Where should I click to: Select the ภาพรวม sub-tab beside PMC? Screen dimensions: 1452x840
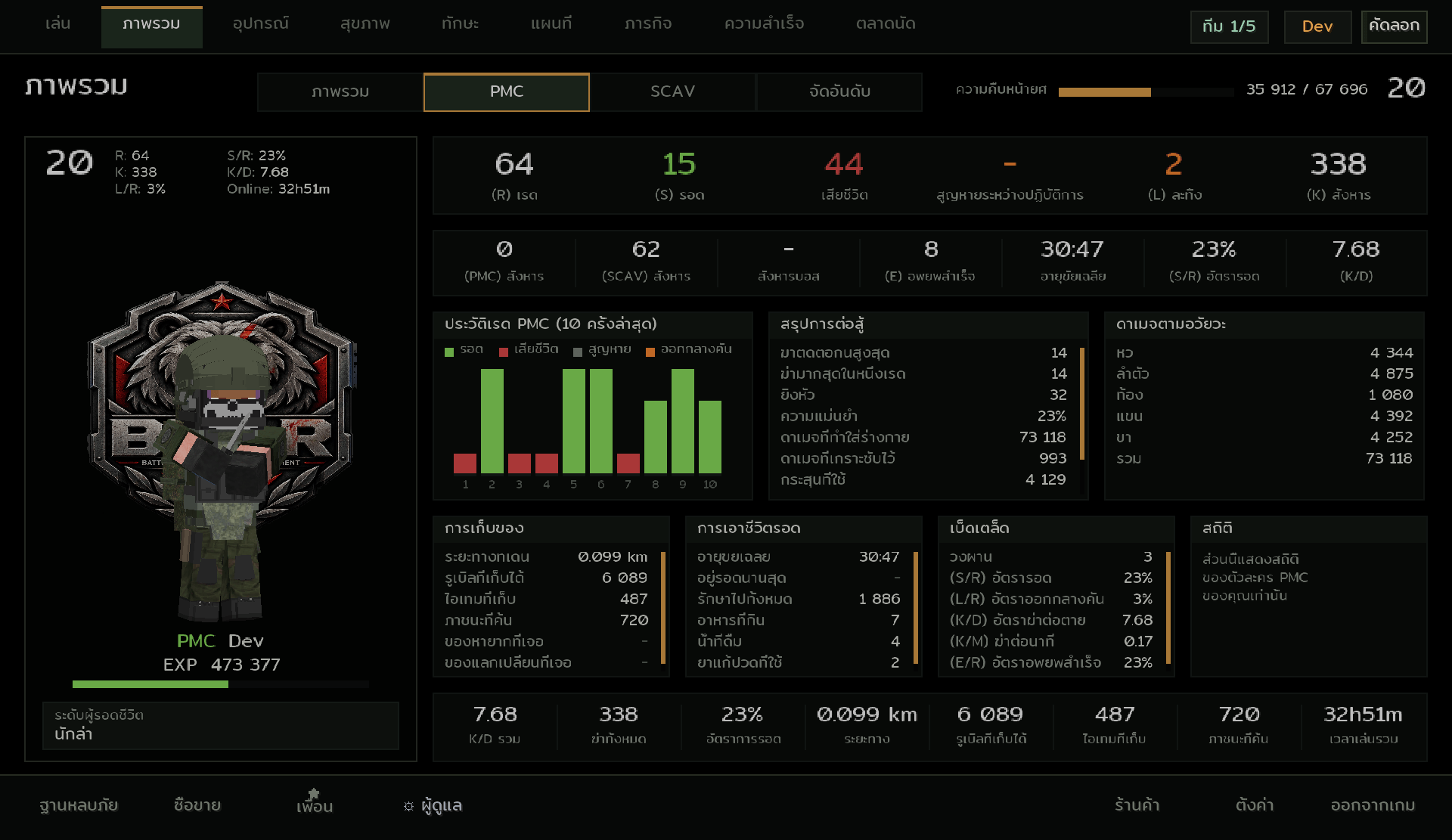pos(340,91)
